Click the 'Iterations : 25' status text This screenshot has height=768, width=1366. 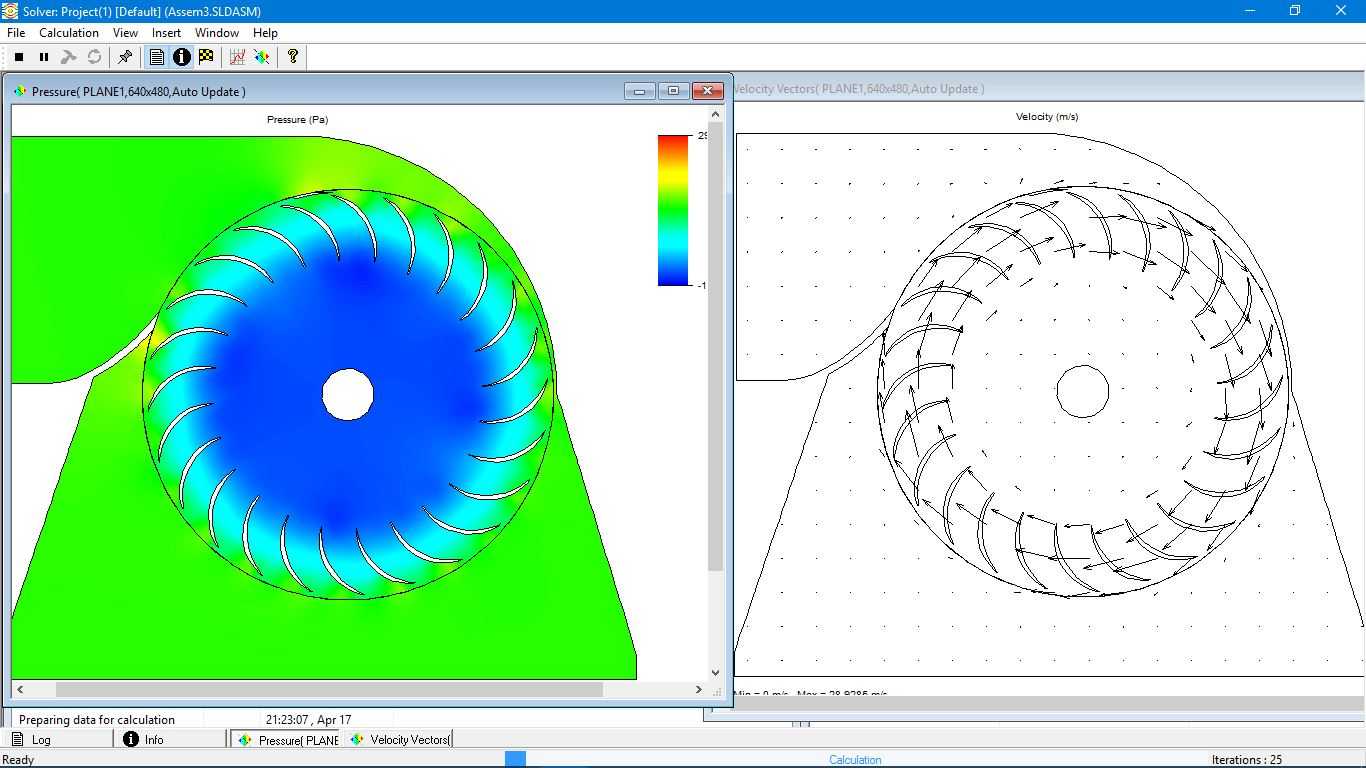click(1246, 760)
